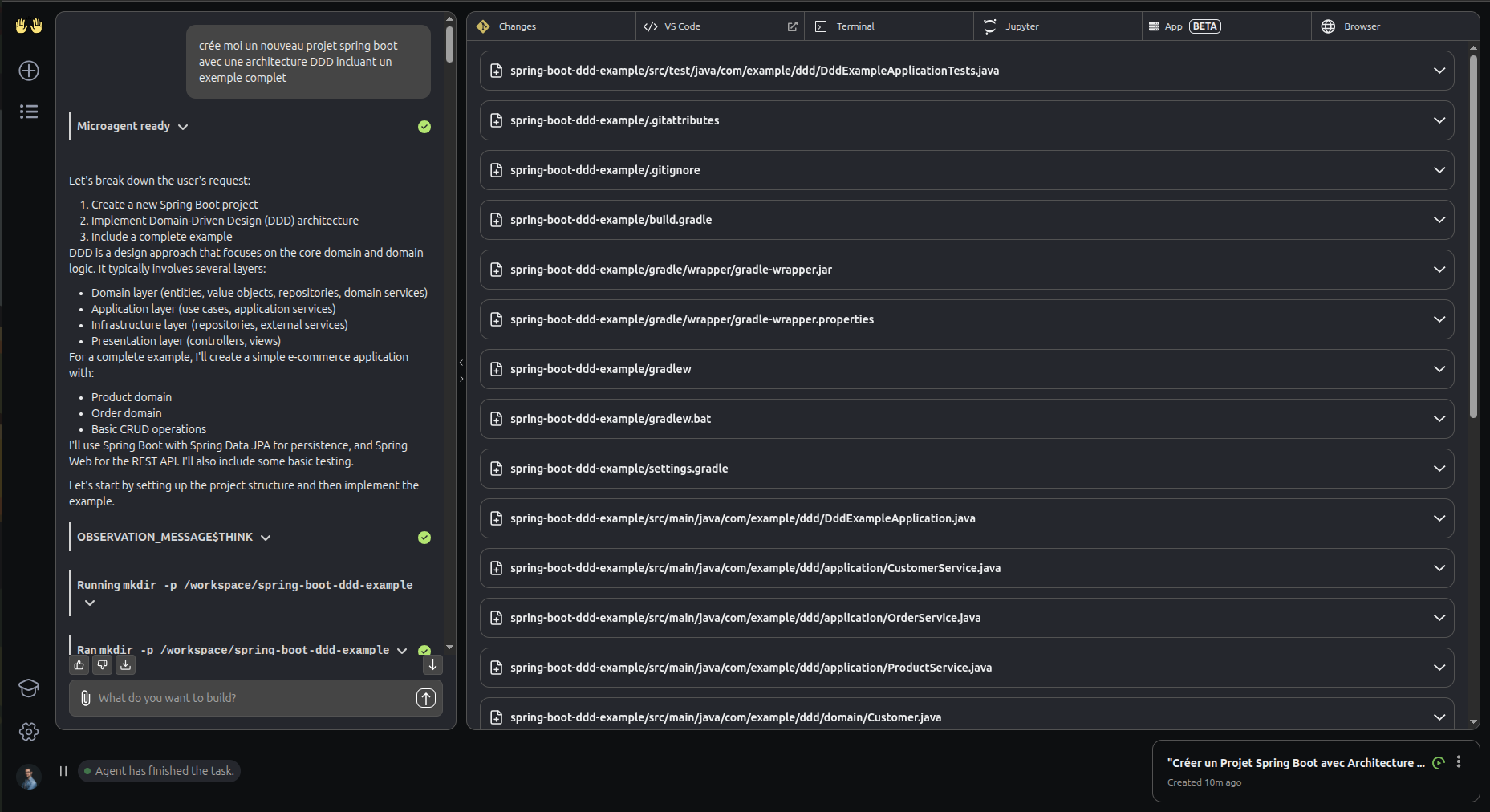Screen dimensions: 1490x812
Task: Switch to the Jupyter tab
Action: coord(1021,26)
